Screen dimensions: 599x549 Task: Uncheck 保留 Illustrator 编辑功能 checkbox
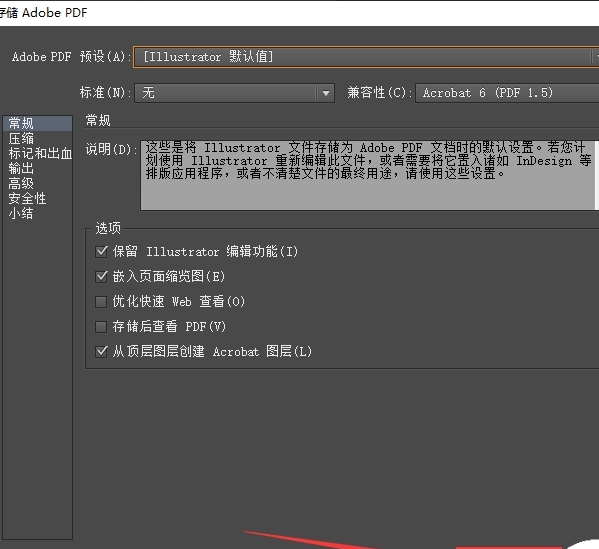pyautogui.click(x=101, y=251)
